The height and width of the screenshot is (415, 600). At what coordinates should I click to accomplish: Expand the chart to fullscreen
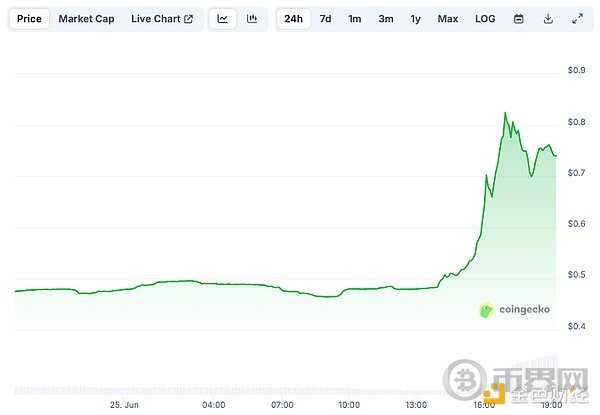pyautogui.click(x=577, y=19)
